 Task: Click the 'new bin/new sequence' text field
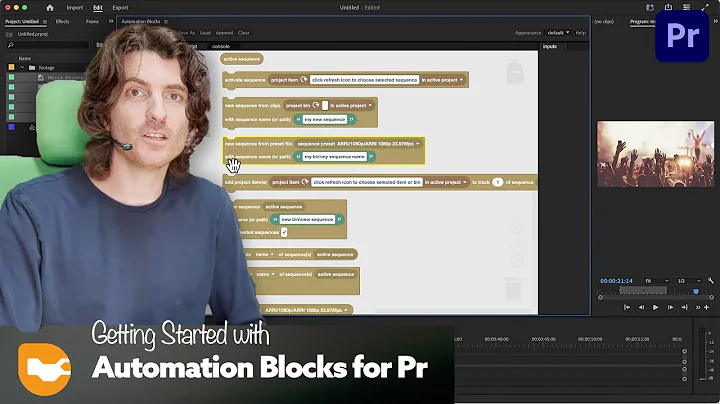pos(307,219)
